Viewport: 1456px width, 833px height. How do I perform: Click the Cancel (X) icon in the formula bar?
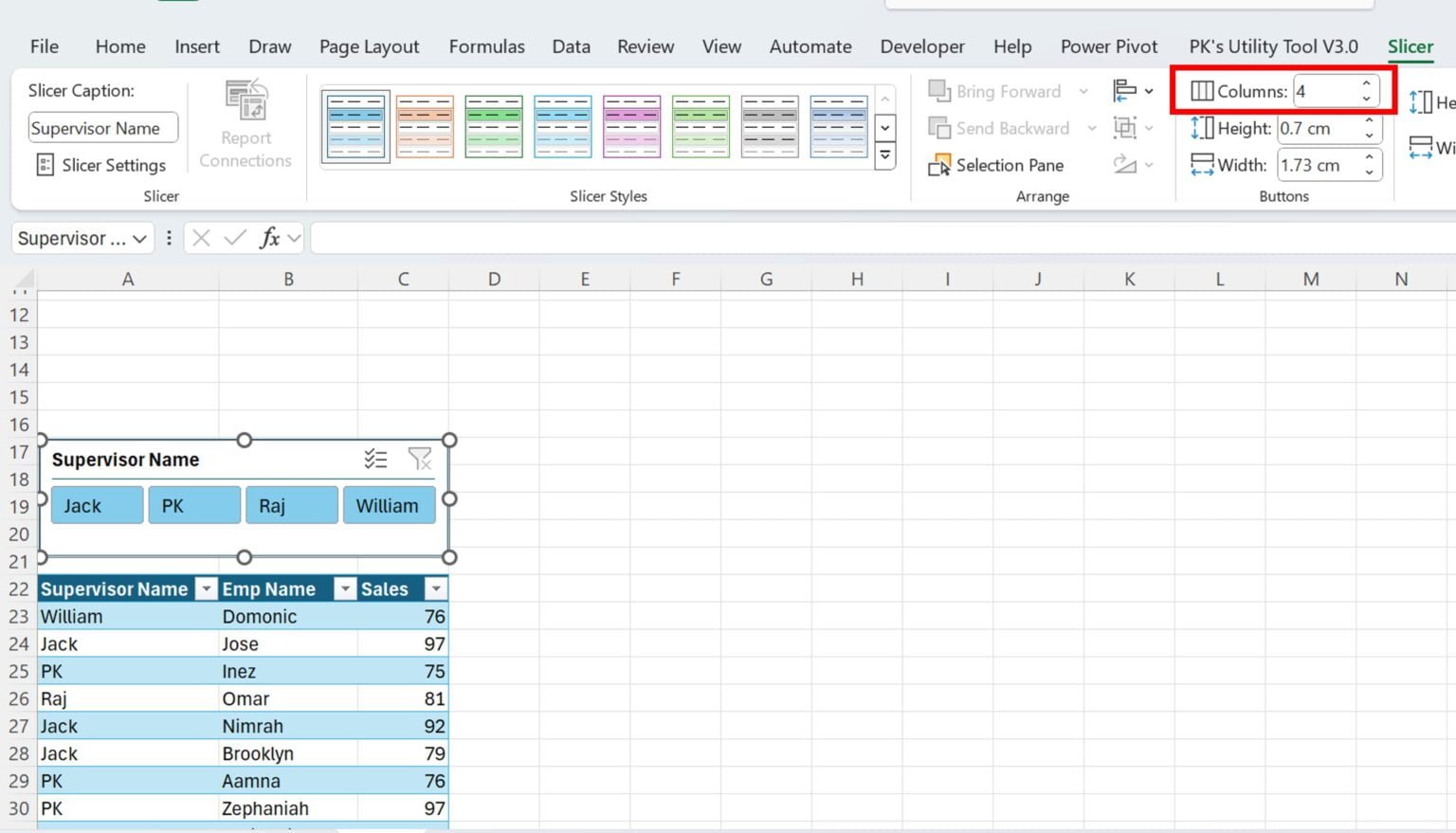(200, 238)
